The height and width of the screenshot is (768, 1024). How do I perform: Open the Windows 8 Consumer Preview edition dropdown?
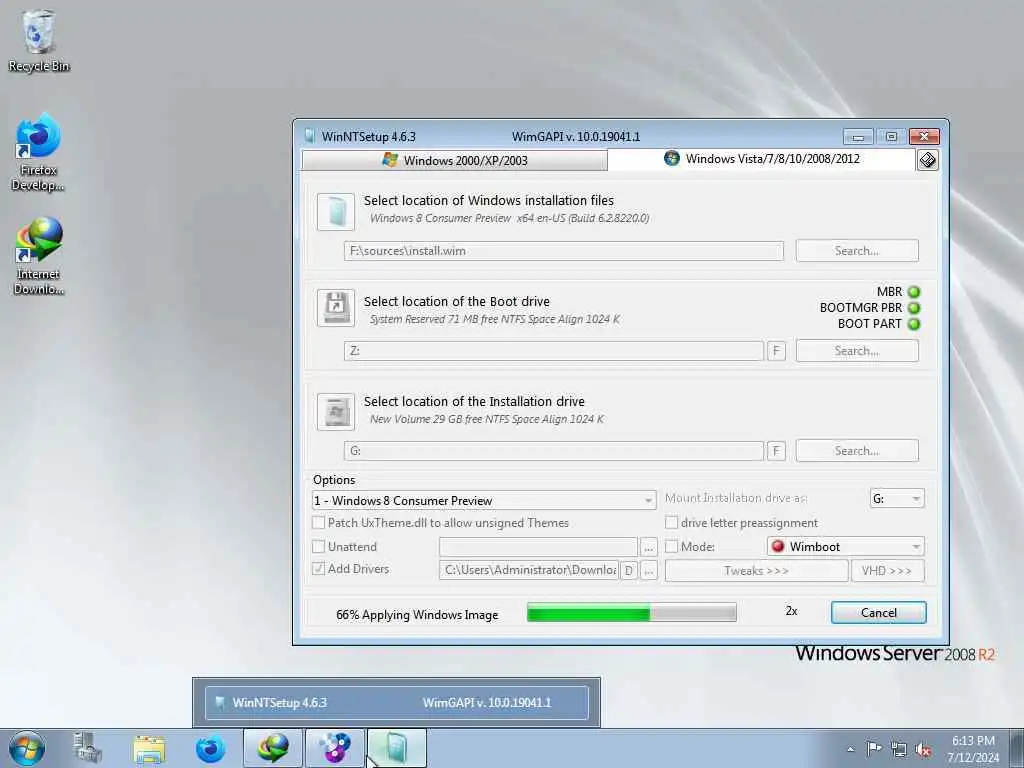pos(484,500)
